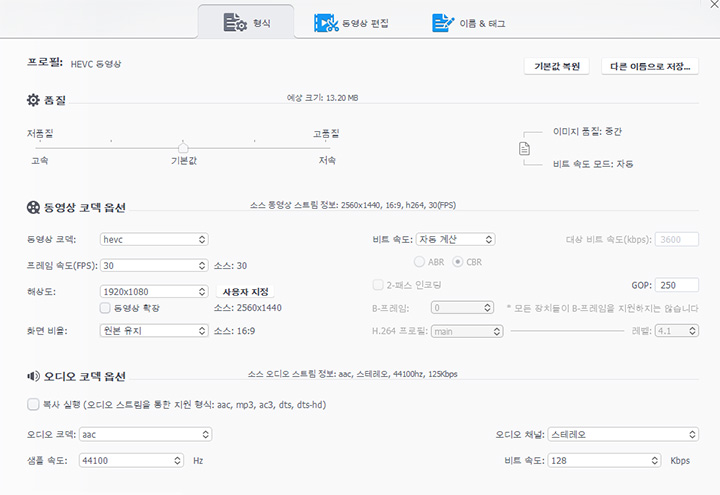This screenshot has width=720, height=495.
Task: Click the quality slider handle
Action: [x=183, y=148]
